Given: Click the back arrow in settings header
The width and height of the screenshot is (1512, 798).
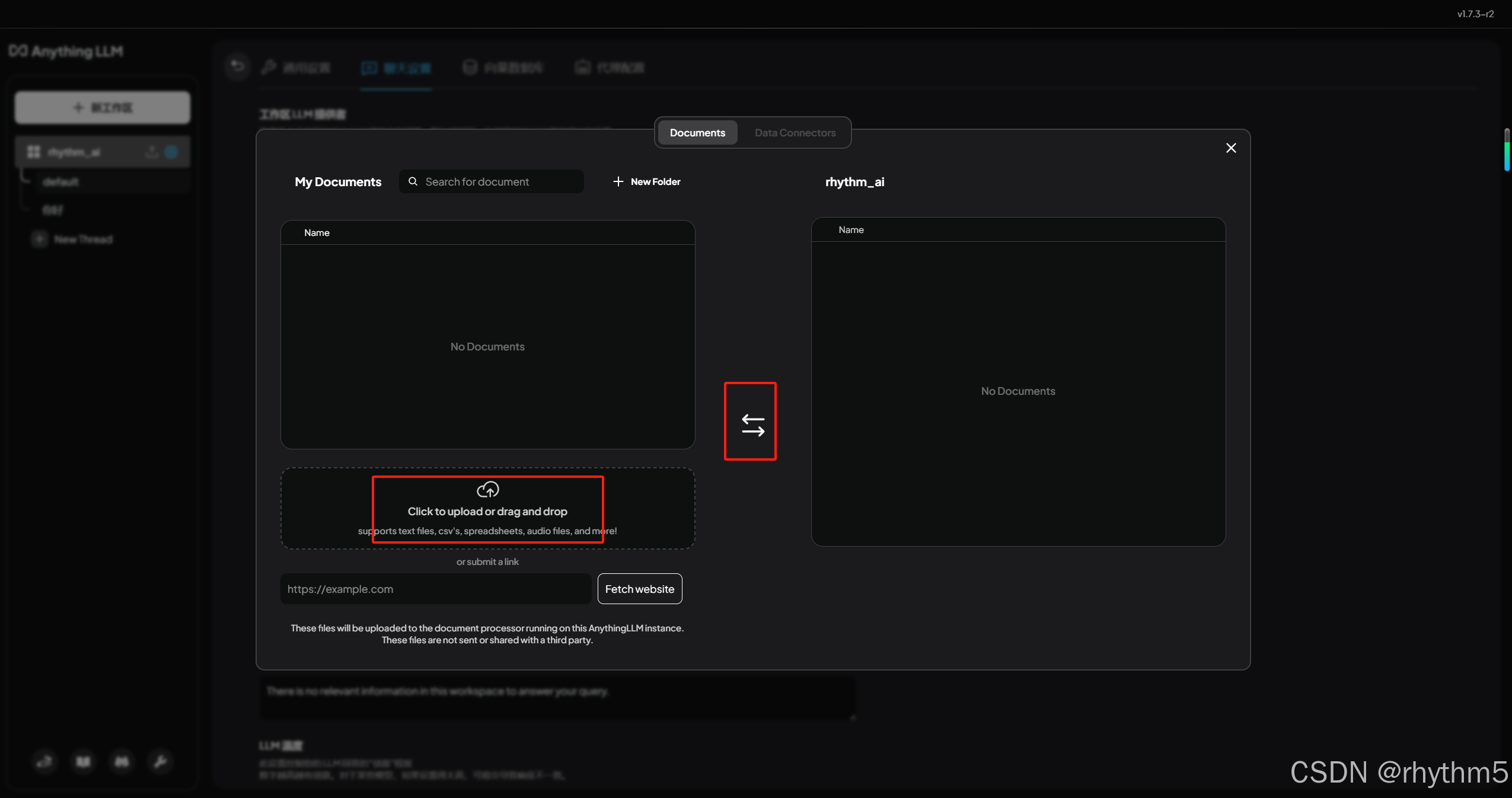Looking at the screenshot, I should point(237,66).
